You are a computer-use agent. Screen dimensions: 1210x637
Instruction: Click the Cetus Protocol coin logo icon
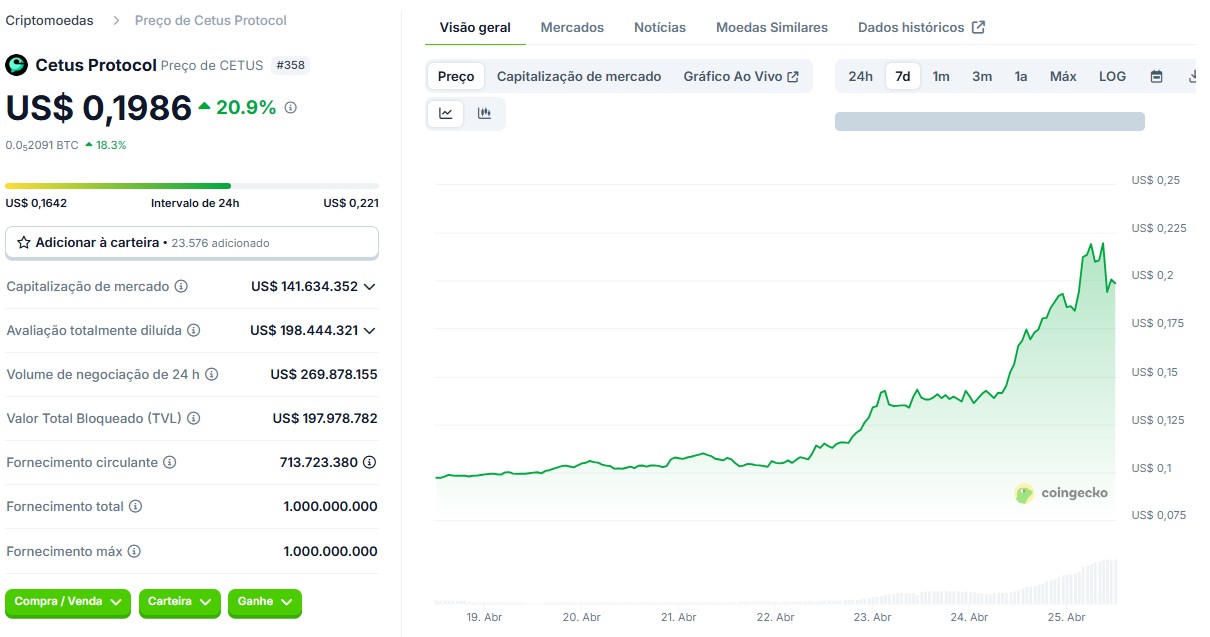click(17, 65)
